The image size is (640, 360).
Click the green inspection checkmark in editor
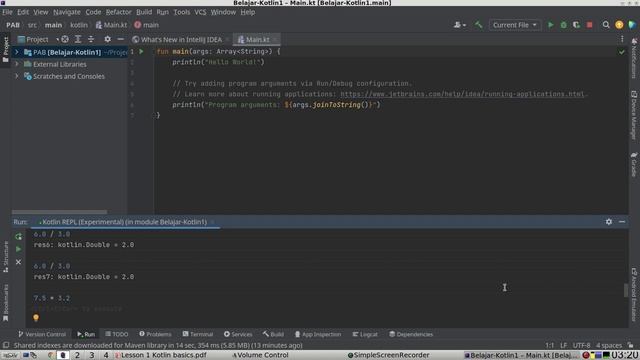coord(621,52)
